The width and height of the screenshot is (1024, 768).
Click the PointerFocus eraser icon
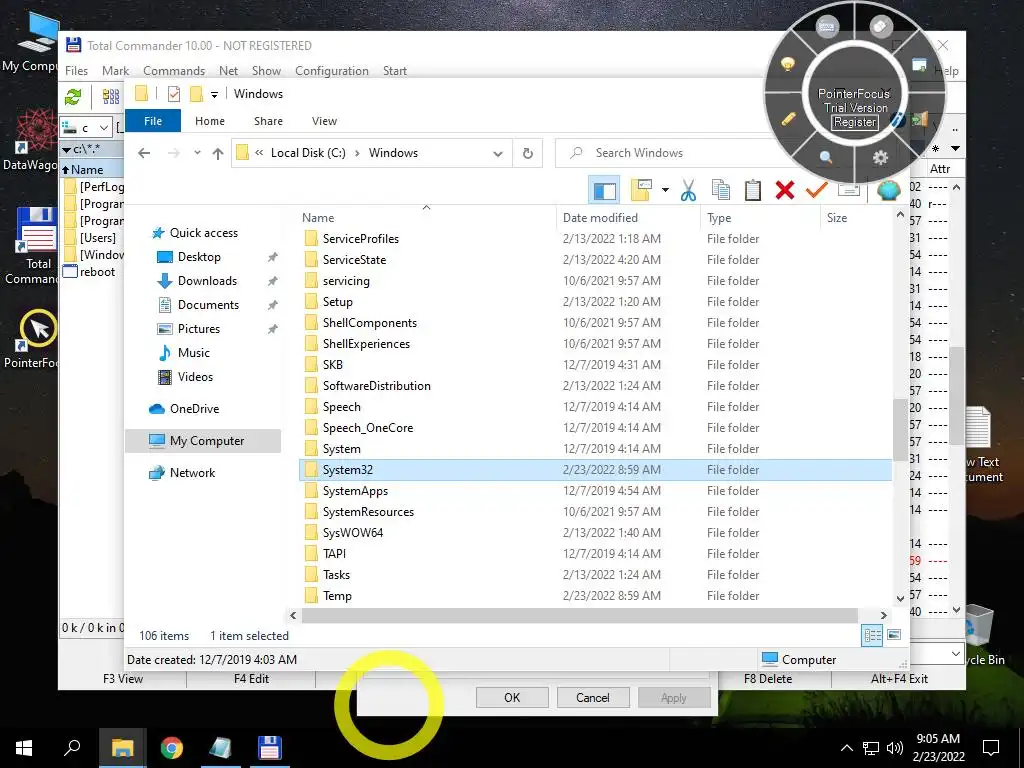click(880, 26)
